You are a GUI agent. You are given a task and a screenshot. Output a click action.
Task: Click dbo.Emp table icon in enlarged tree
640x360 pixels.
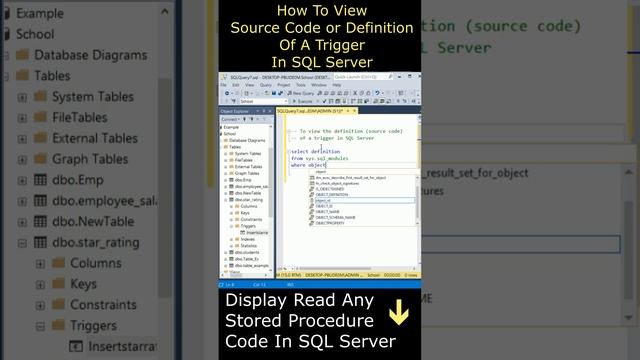[40, 180]
